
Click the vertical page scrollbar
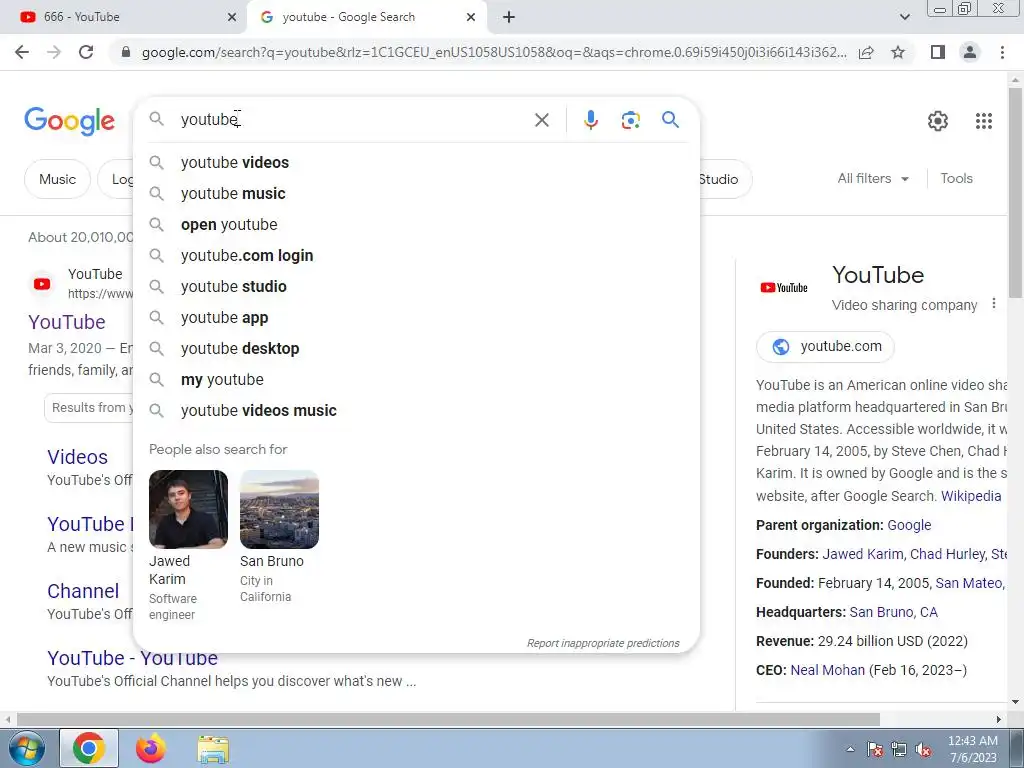point(1016,193)
